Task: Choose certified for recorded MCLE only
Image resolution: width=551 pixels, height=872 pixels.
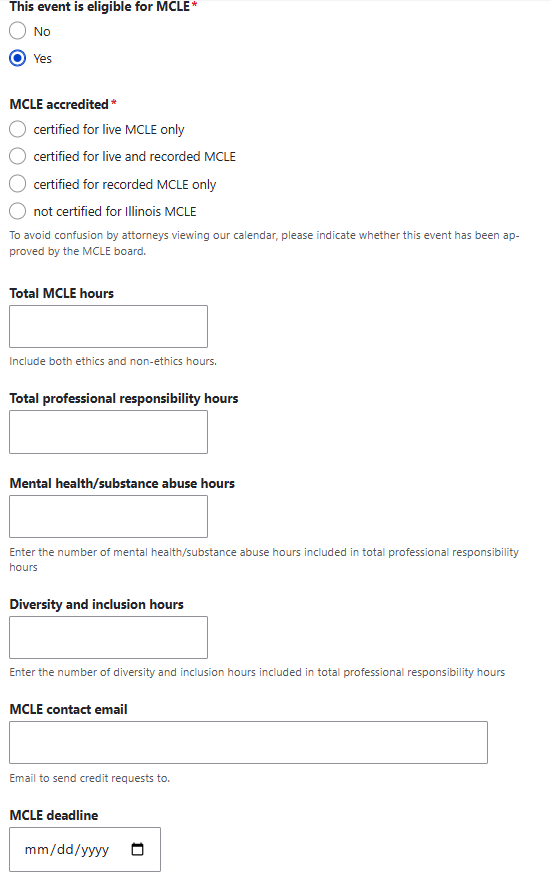Action: (x=17, y=184)
